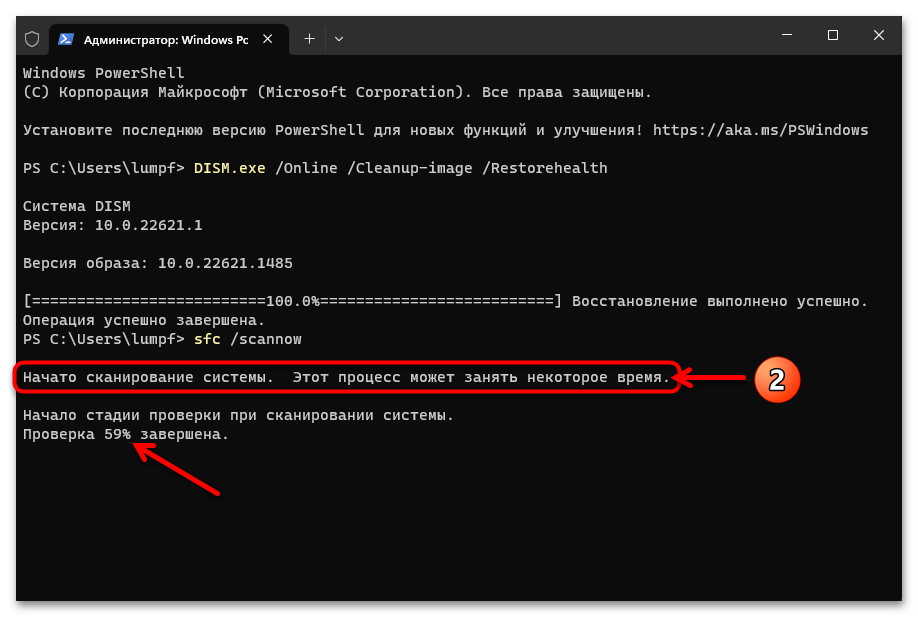The width and height of the screenshot is (918, 617).
Task: Click the 'sfc /scannow' command text
Action: pyautogui.click(x=248, y=340)
